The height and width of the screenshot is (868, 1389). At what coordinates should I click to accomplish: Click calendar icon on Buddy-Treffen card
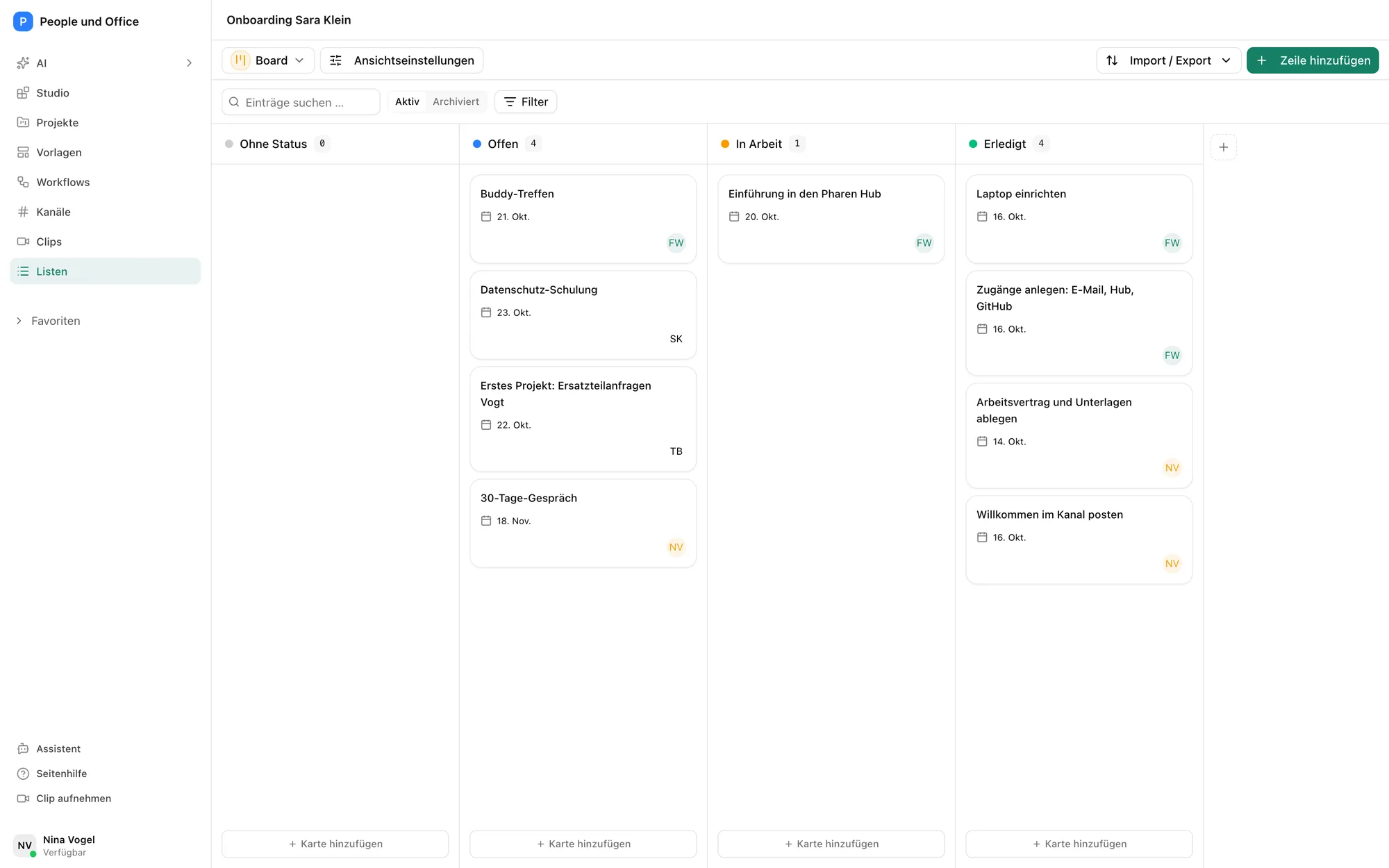coord(486,217)
